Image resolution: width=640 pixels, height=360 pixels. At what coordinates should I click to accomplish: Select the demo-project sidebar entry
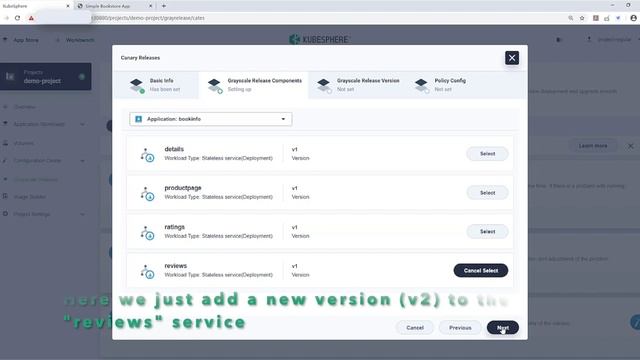pos(46,76)
